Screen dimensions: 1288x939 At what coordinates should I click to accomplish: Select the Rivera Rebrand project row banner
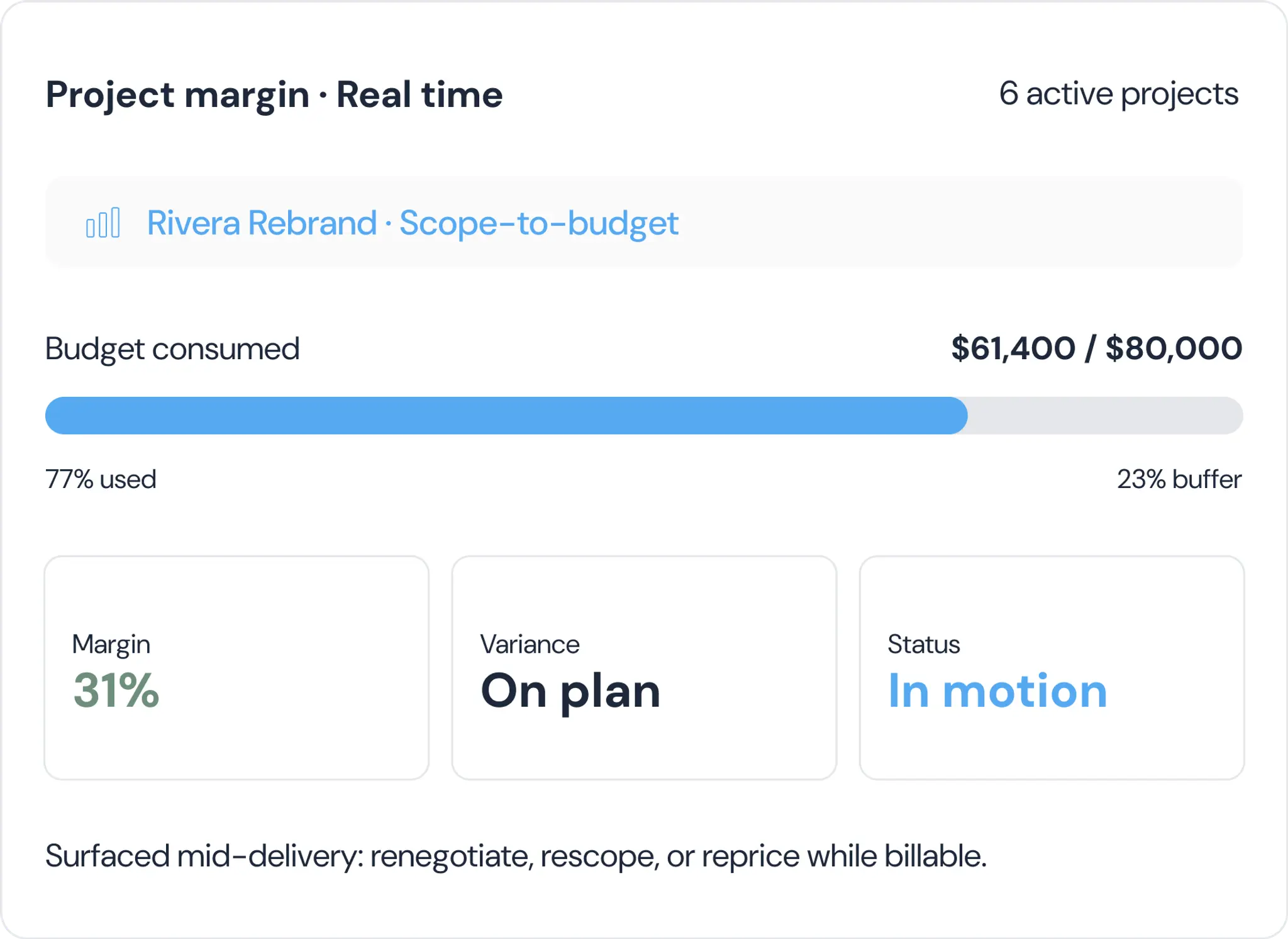pyautogui.click(x=644, y=223)
